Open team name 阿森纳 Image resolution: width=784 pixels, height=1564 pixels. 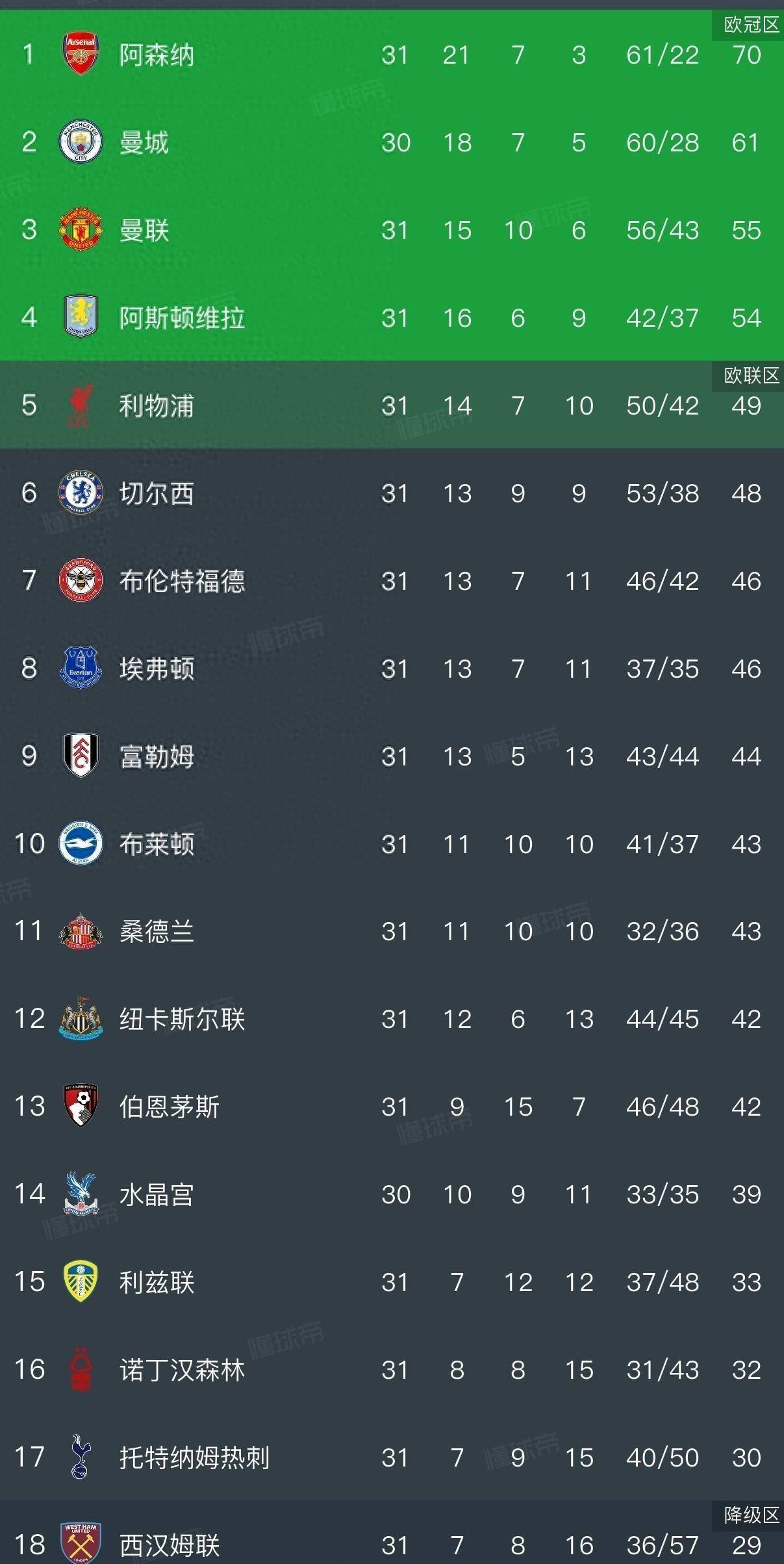coord(157,55)
